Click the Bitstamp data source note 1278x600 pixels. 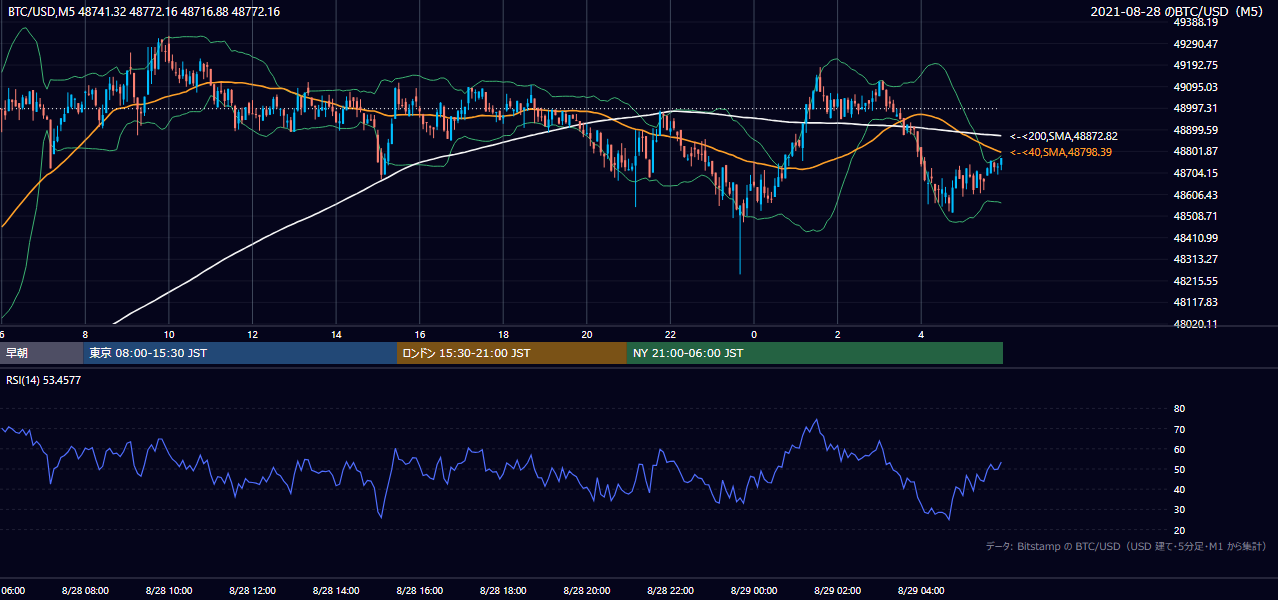coord(1126,547)
